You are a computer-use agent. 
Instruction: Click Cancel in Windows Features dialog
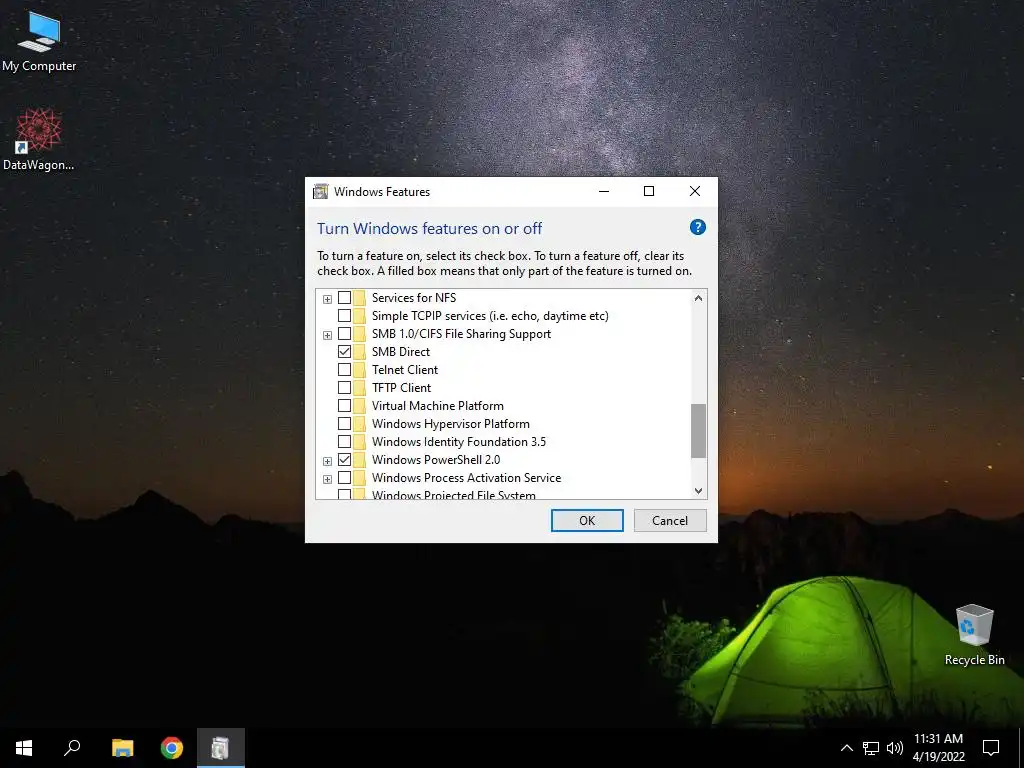(670, 520)
